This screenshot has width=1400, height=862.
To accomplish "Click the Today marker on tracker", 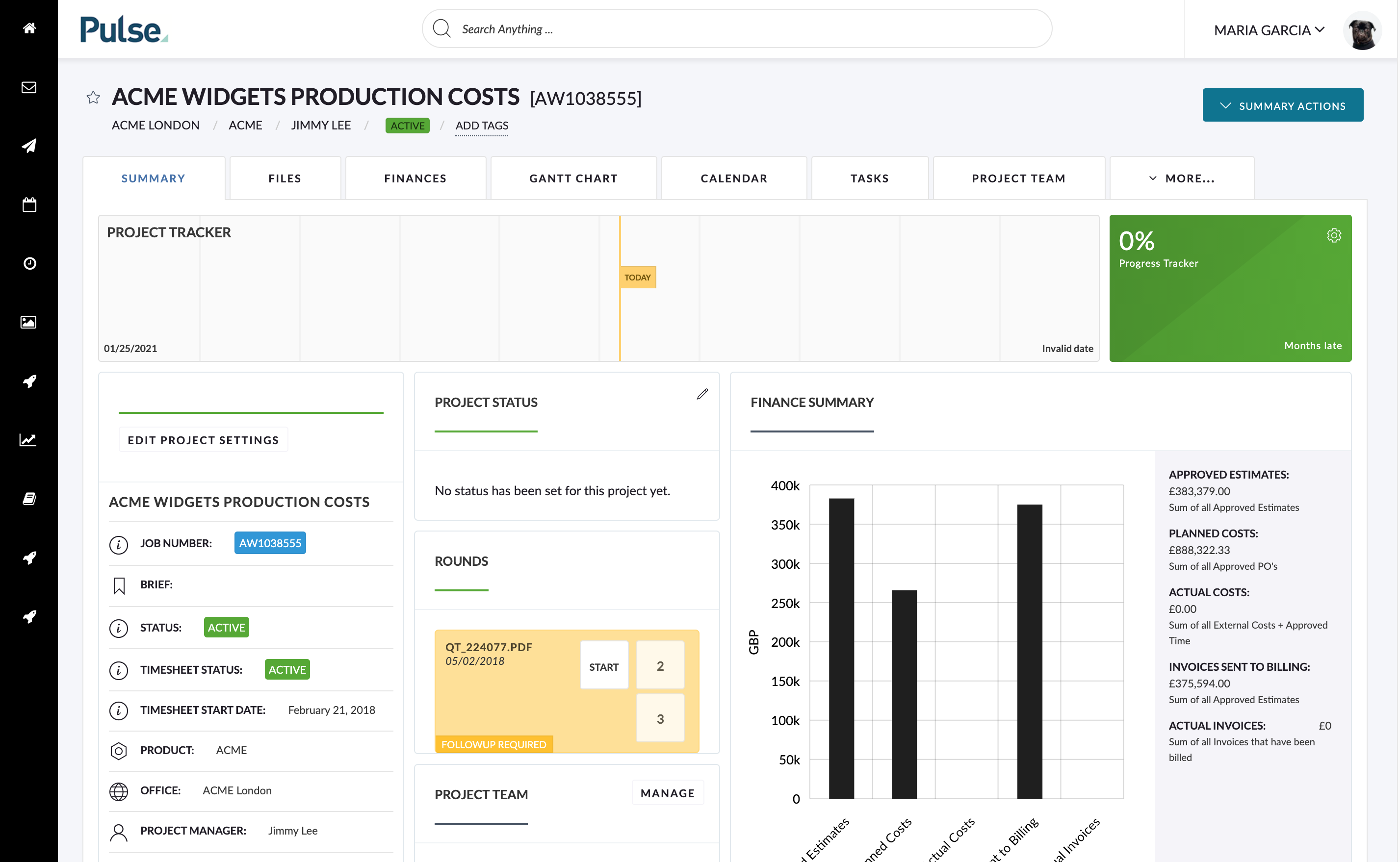I will pos(638,278).
